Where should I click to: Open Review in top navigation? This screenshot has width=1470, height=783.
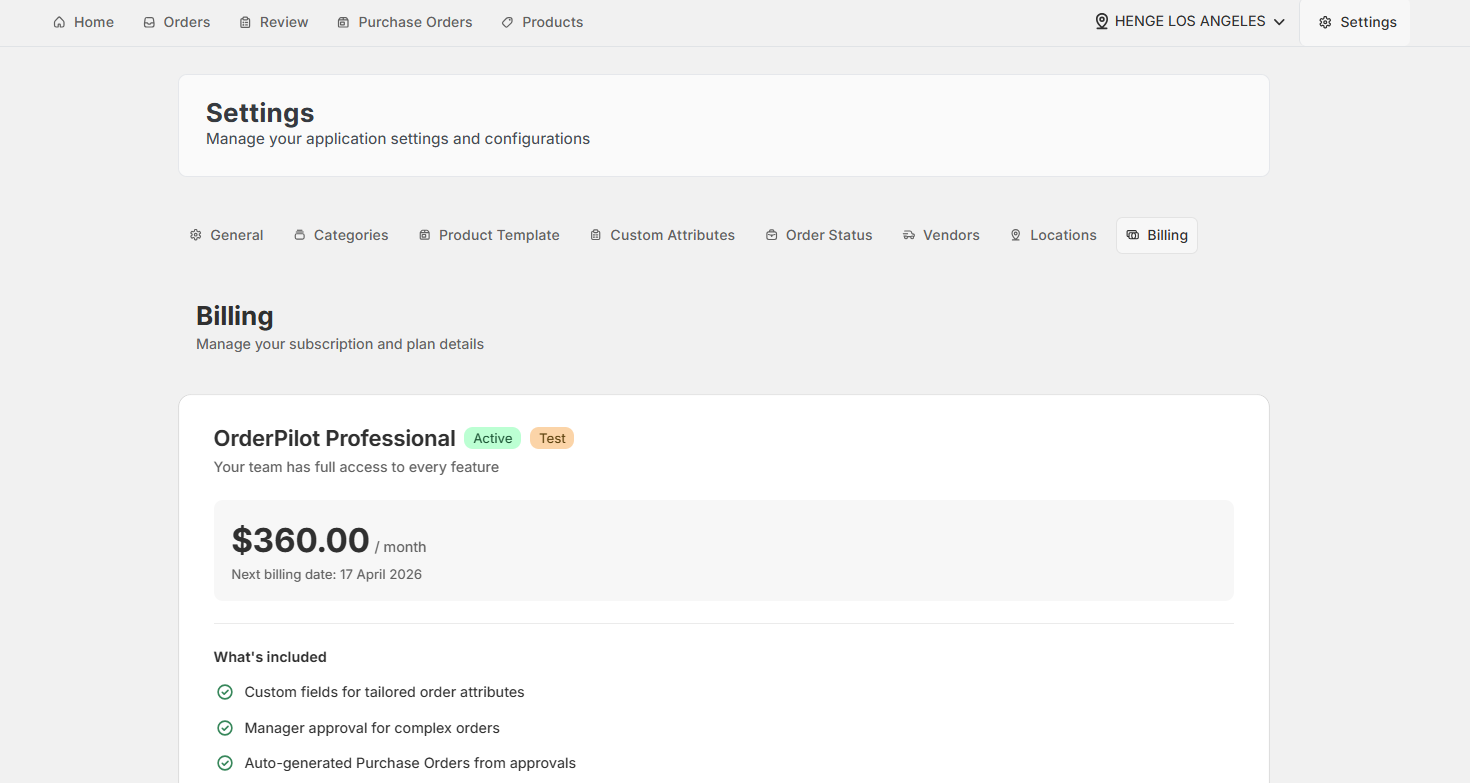[274, 22]
